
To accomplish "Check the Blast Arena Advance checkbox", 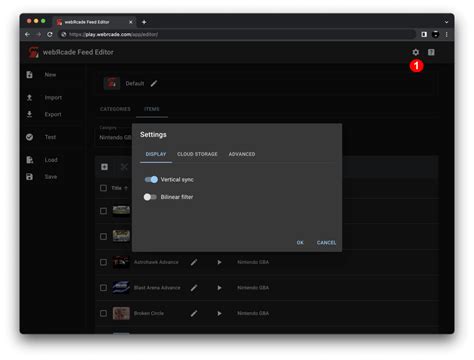I will [x=103, y=288].
